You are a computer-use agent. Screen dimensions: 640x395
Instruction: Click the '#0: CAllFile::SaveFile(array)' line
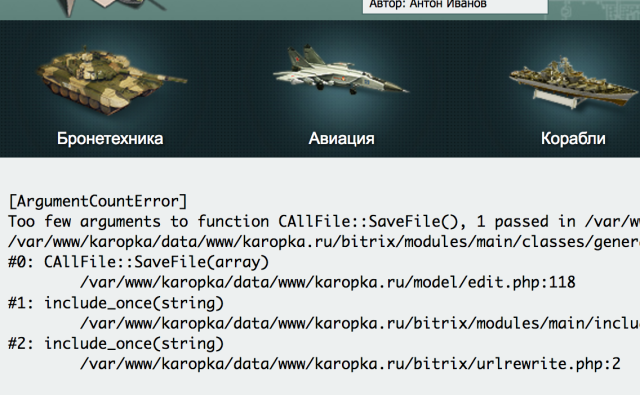[x=138, y=262]
